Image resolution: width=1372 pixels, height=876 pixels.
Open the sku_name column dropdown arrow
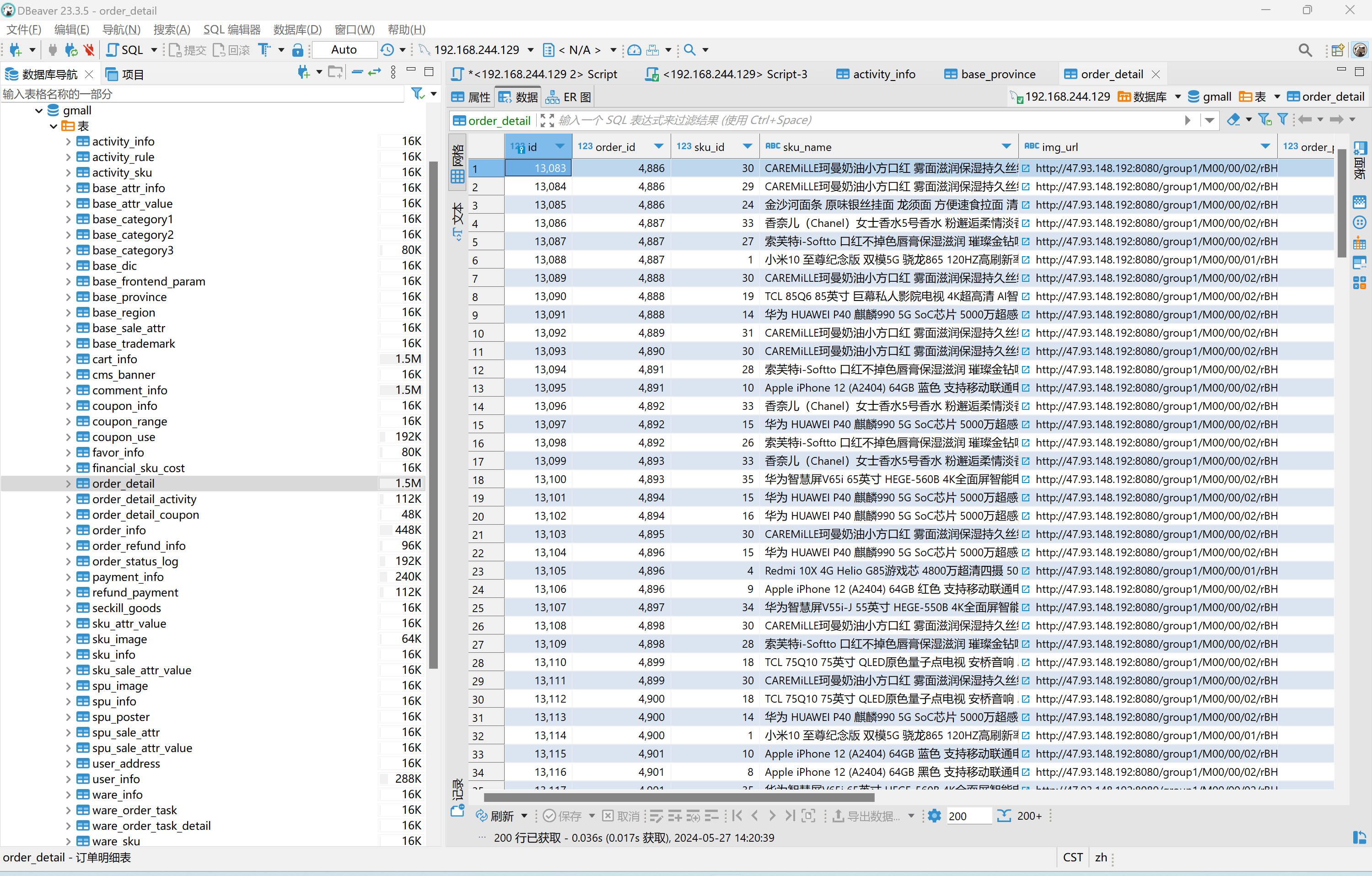[1006, 147]
